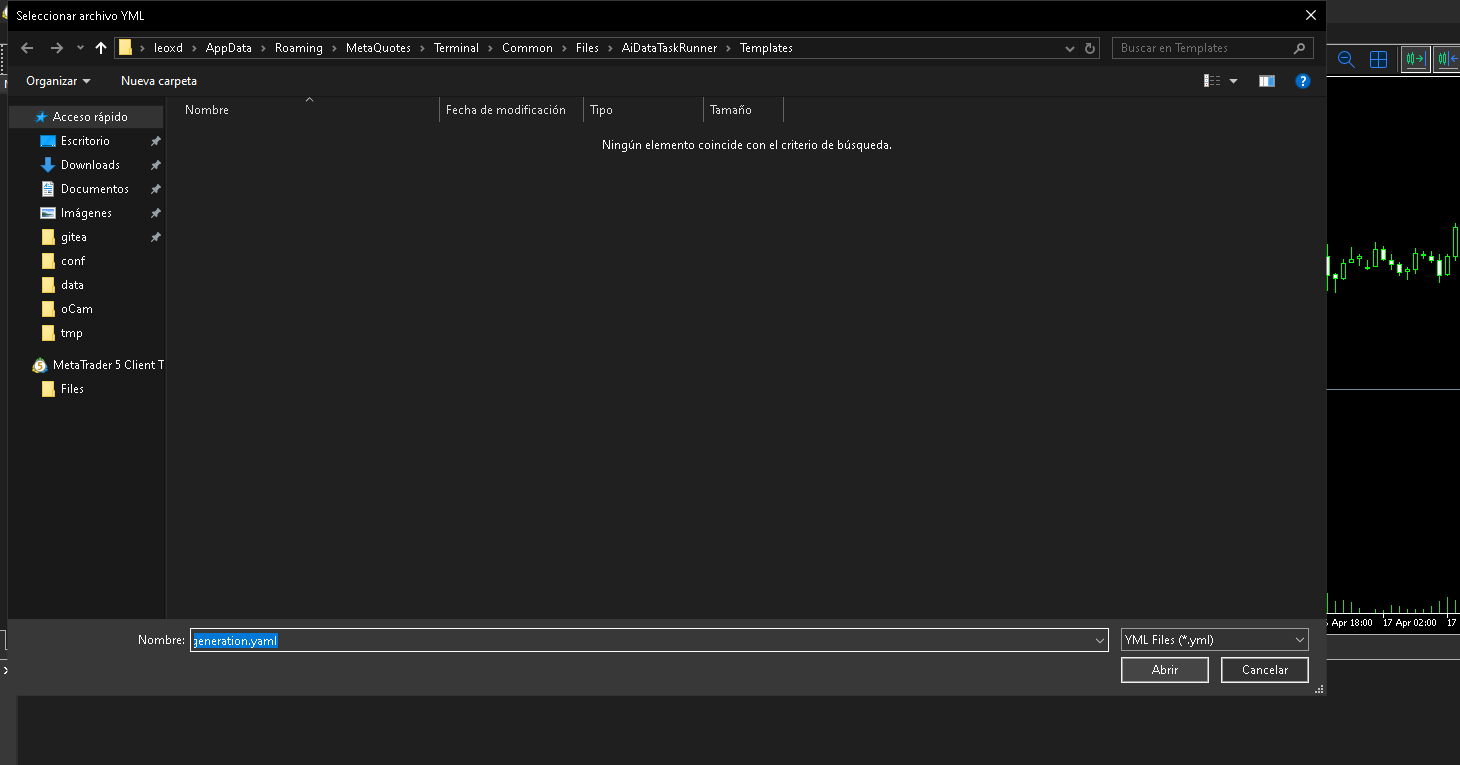Click Nueva carpeta in the toolbar
The height and width of the screenshot is (765, 1460).
(159, 81)
